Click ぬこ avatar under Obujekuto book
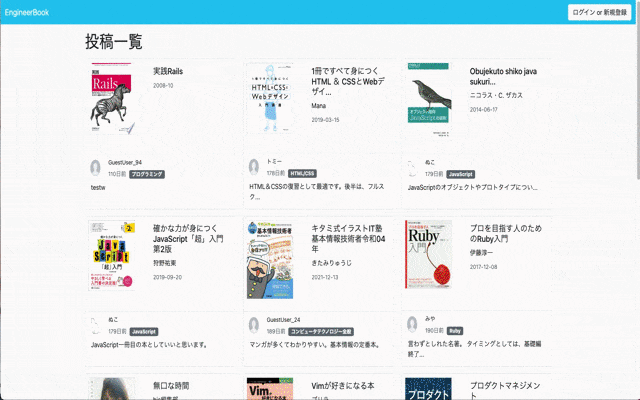The width and height of the screenshot is (640, 400). [412, 168]
